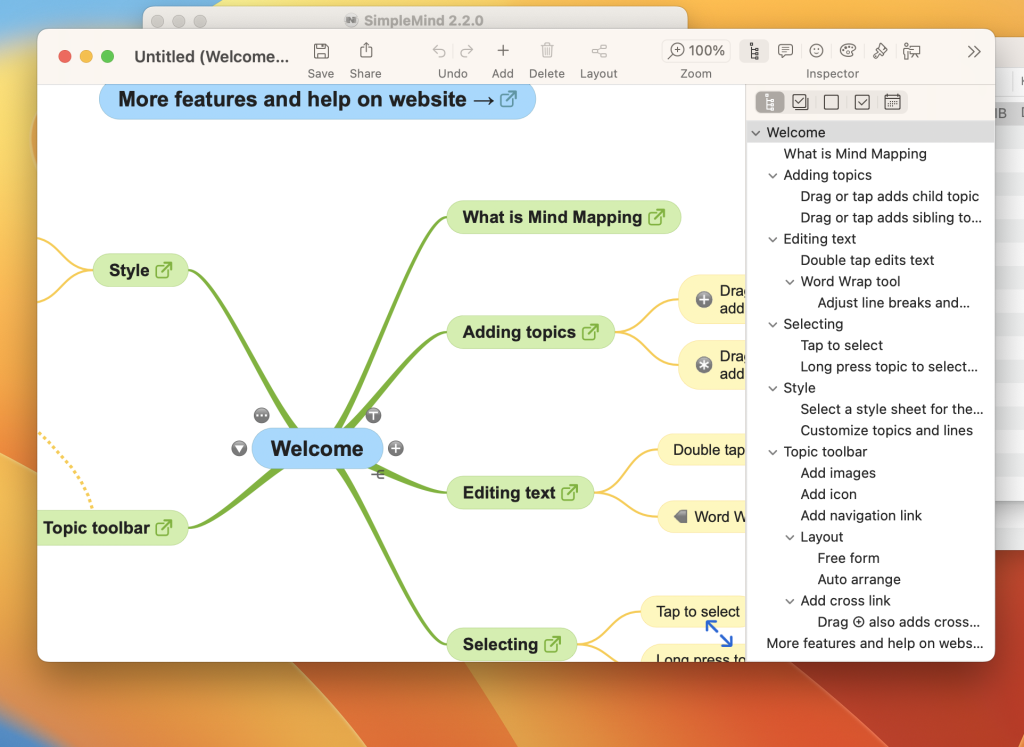Open the Share toolbar icon
Viewport: 1024px width, 747px height.
(x=366, y=51)
